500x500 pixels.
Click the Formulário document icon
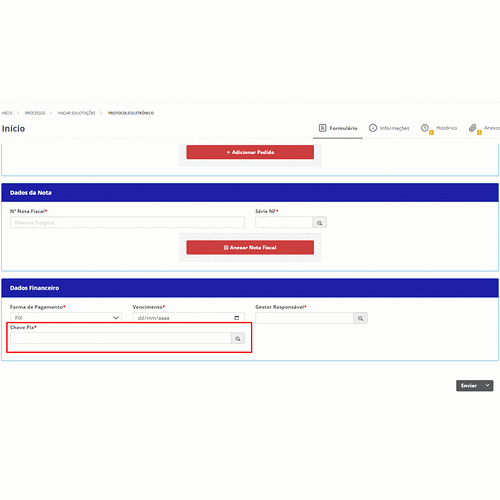pyautogui.click(x=322, y=128)
